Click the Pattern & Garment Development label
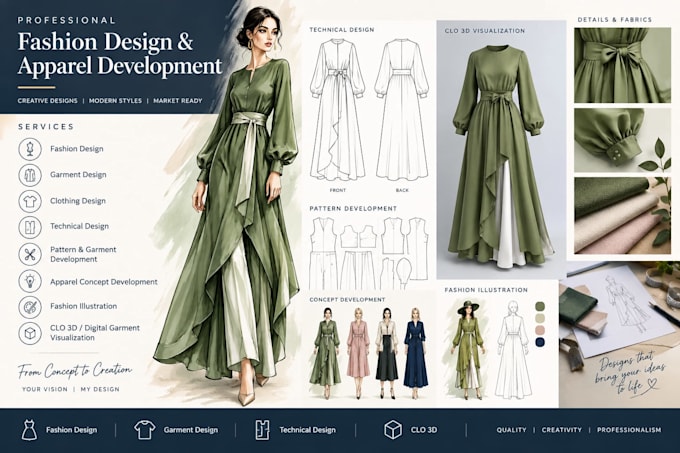 (x=83, y=254)
